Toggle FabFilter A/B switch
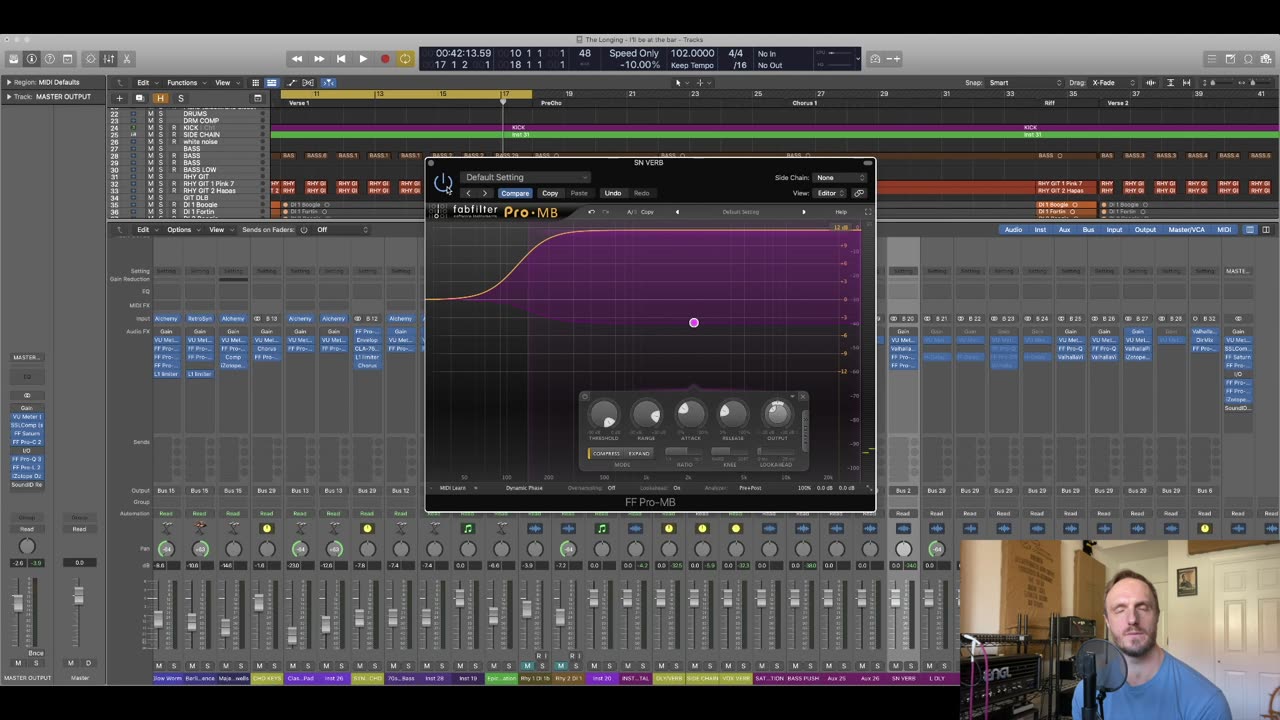1280x720 pixels. [x=630, y=212]
